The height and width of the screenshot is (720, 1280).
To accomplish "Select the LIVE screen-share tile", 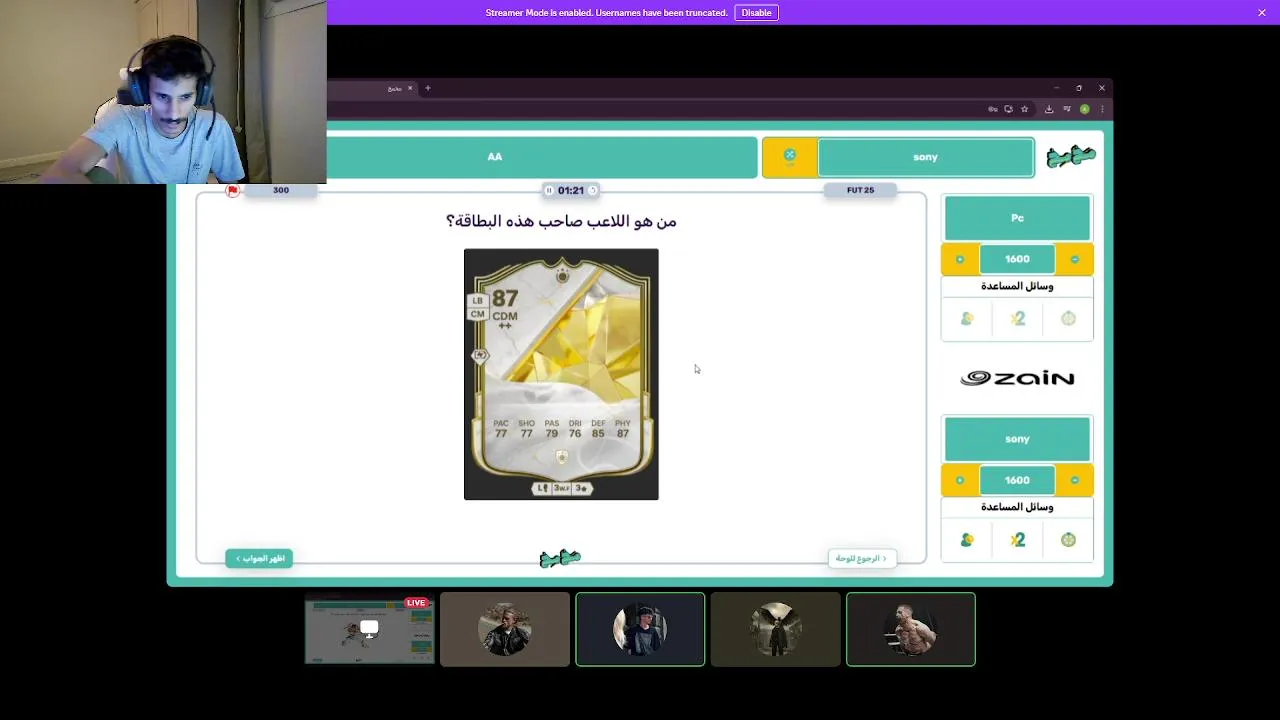I will point(370,629).
